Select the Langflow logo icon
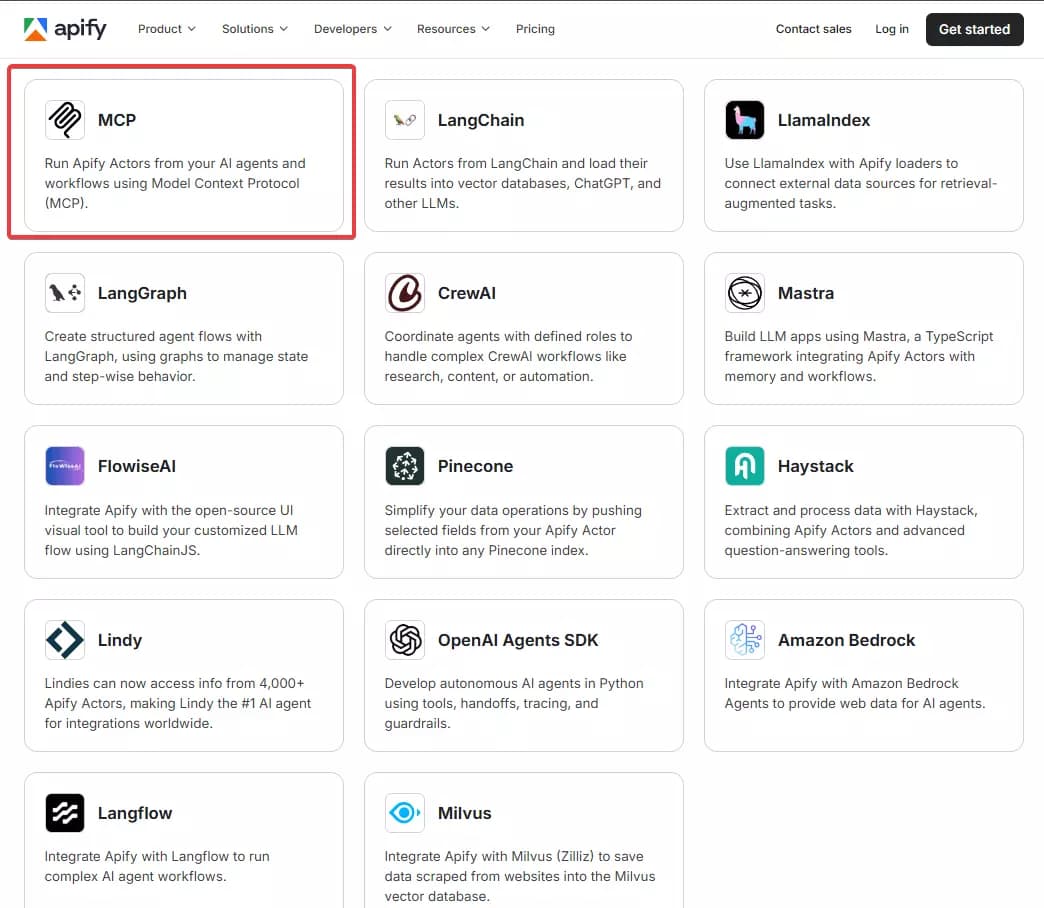1044x908 pixels. (x=64, y=813)
